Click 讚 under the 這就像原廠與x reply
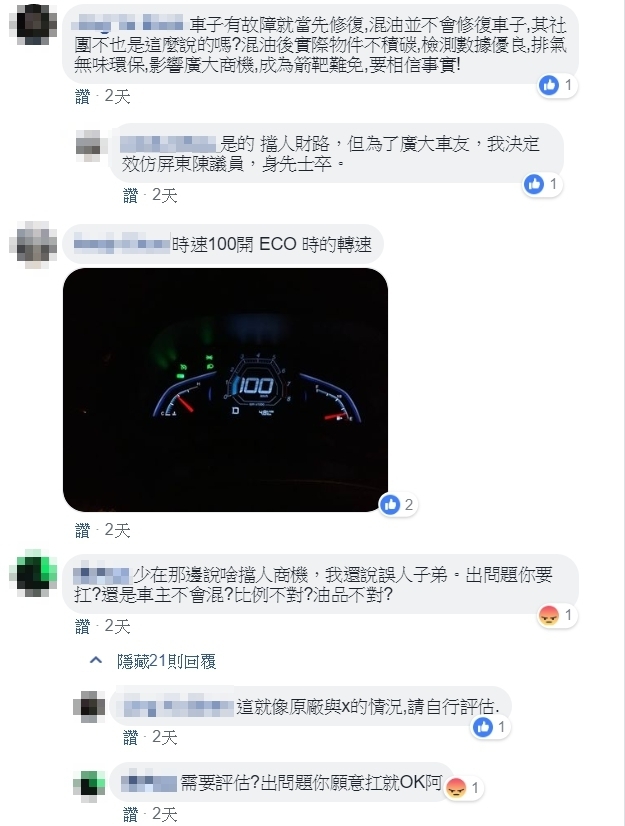The width and height of the screenshot is (625, 826). pos(130,738)
